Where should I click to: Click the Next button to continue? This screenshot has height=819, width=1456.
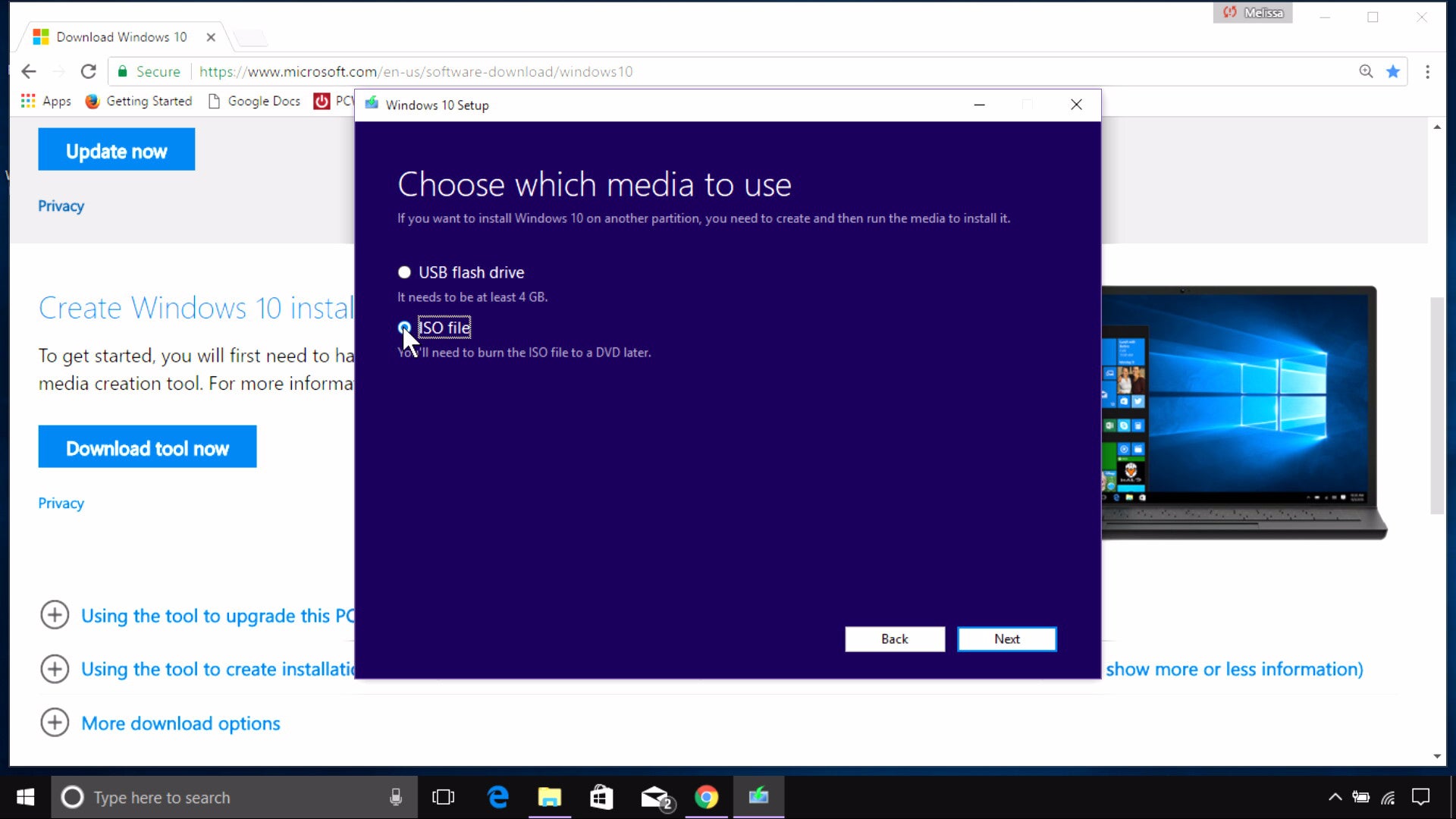(x=1006, y=638)
